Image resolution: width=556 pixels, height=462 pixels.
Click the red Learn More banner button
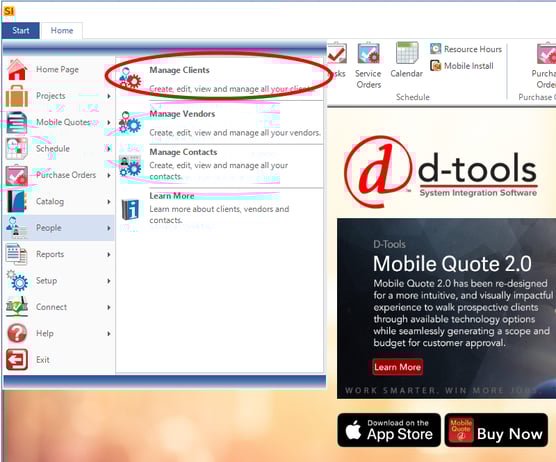coord(397,367)
